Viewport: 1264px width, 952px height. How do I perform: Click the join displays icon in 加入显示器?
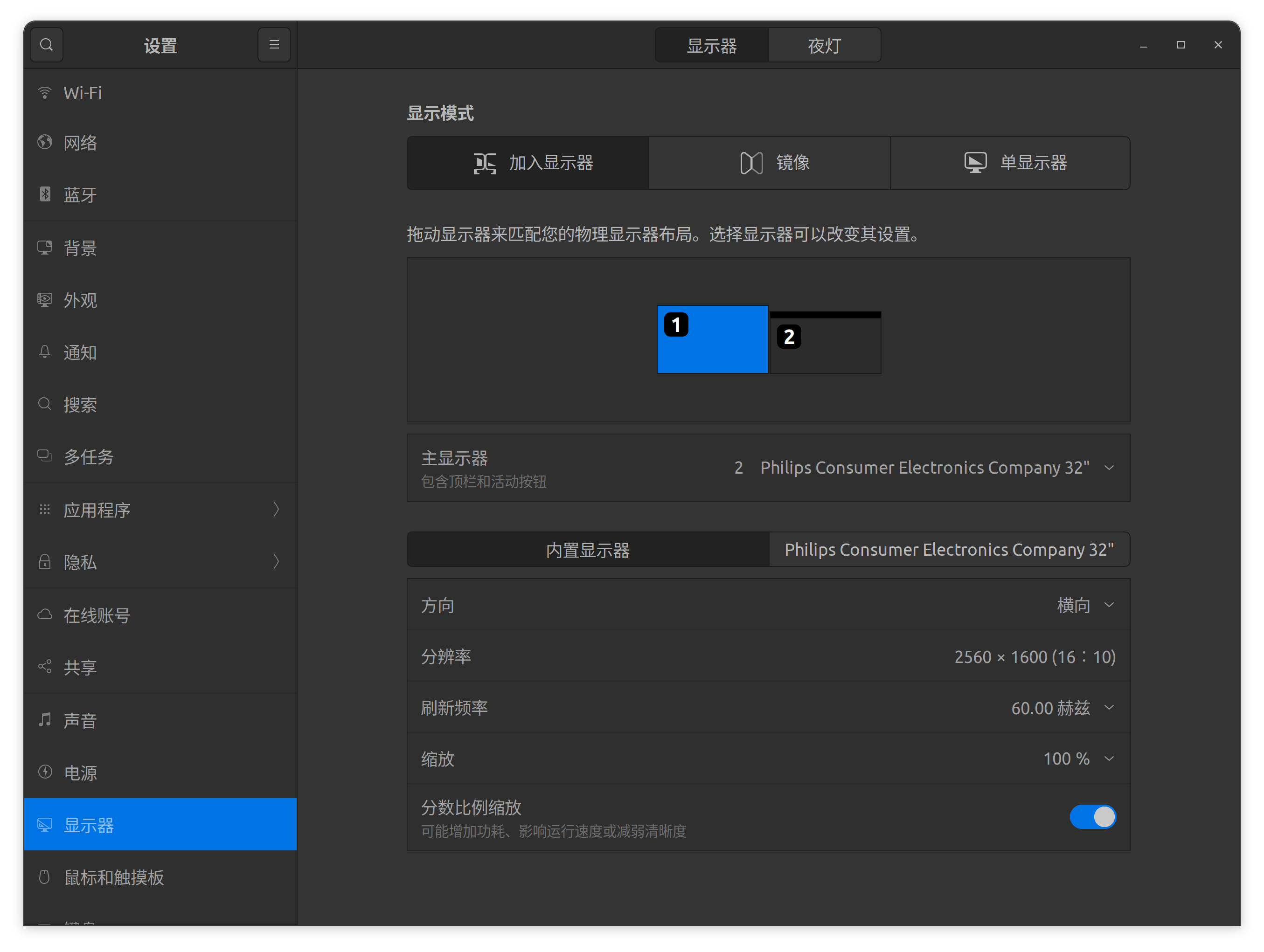[x=485, y=163]
